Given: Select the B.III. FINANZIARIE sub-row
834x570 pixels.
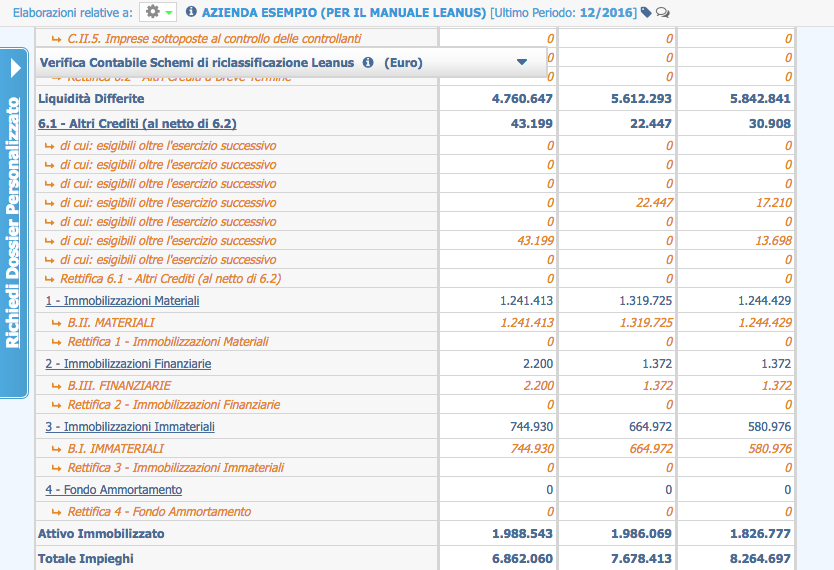Looking at the screenshot, I should click(x=119, y=385).
